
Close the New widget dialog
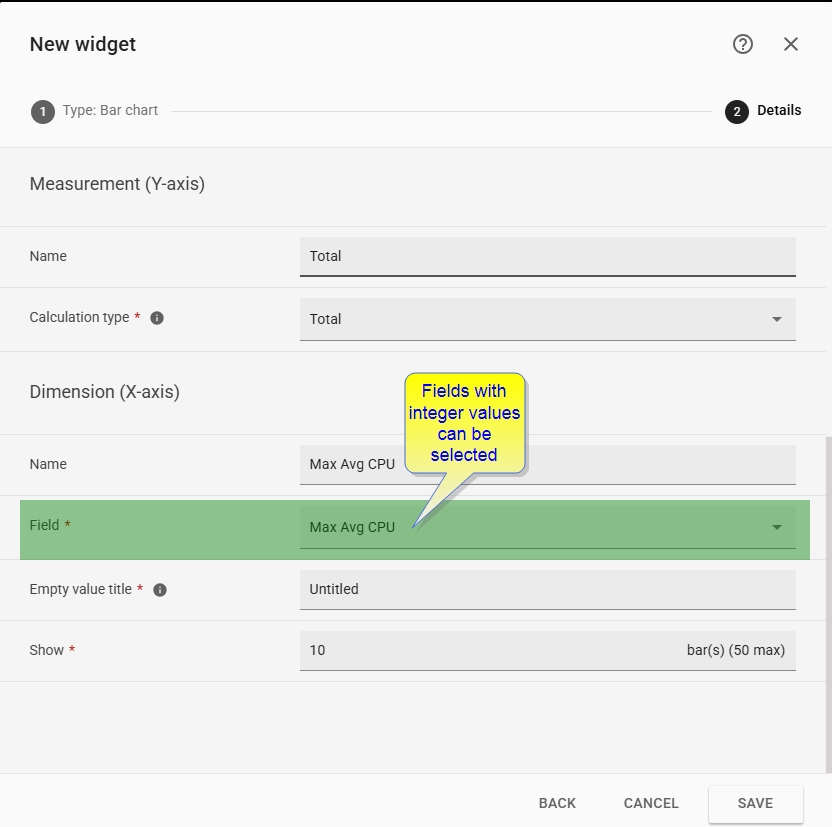tap(791, 44)
